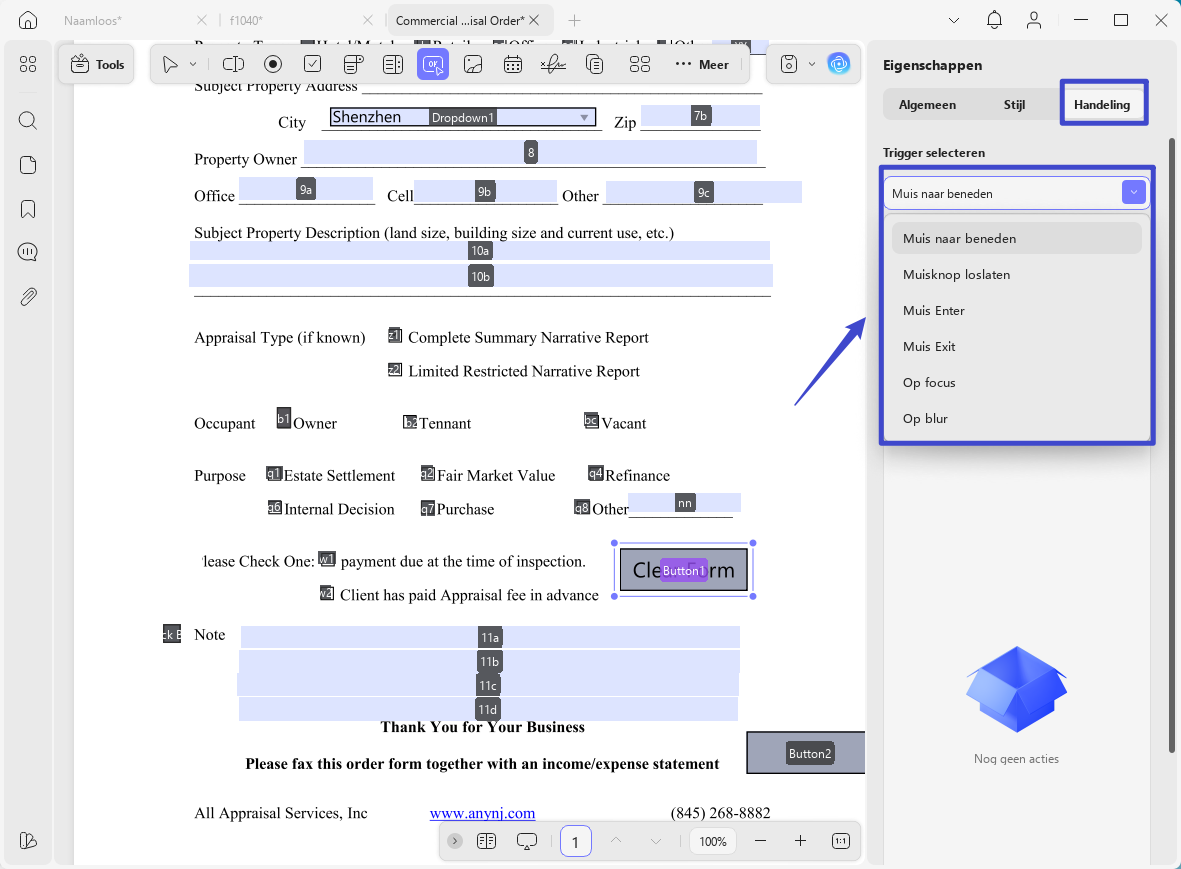This screenshot has width=1181, height=869.
Task: Click the Property Owner field 8
Action: point(530,152)
